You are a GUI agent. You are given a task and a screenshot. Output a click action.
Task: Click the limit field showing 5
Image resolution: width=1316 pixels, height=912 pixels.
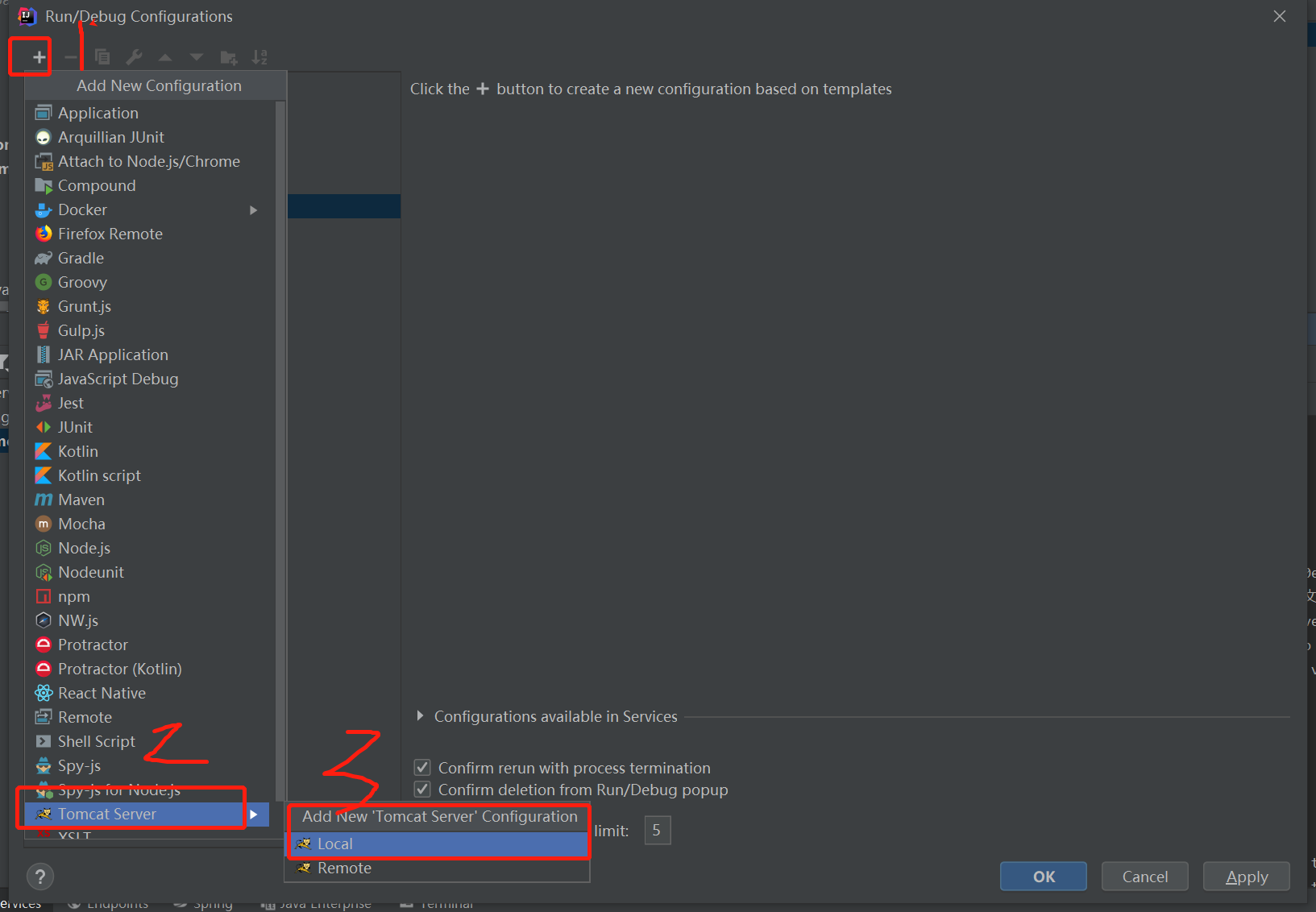point(658,830)
